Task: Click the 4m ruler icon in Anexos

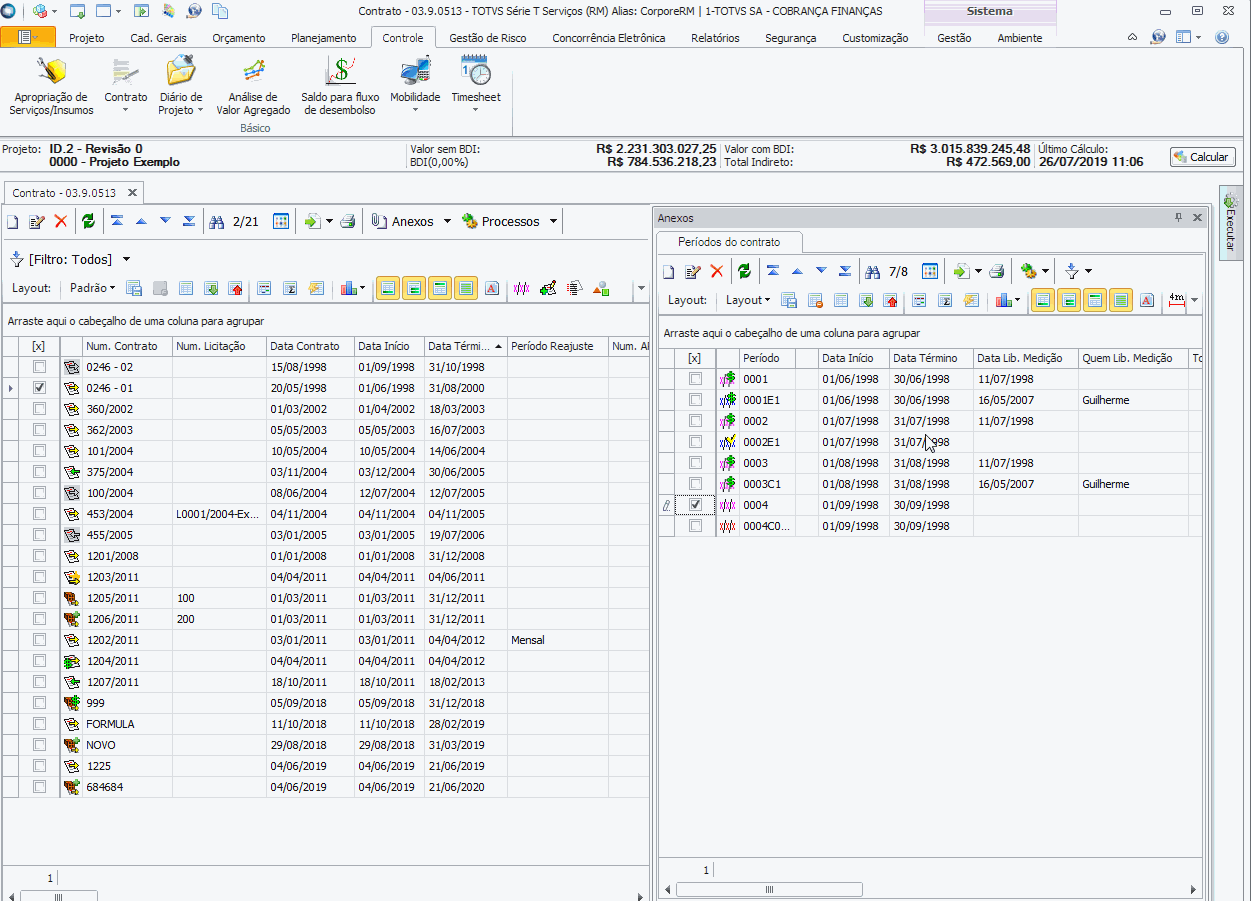Action: coord(1177,300)
